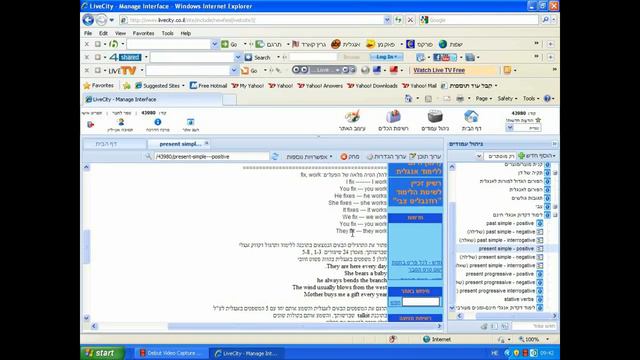Switch to the first home page editor tab
The image size is (640, 360).
115,144
